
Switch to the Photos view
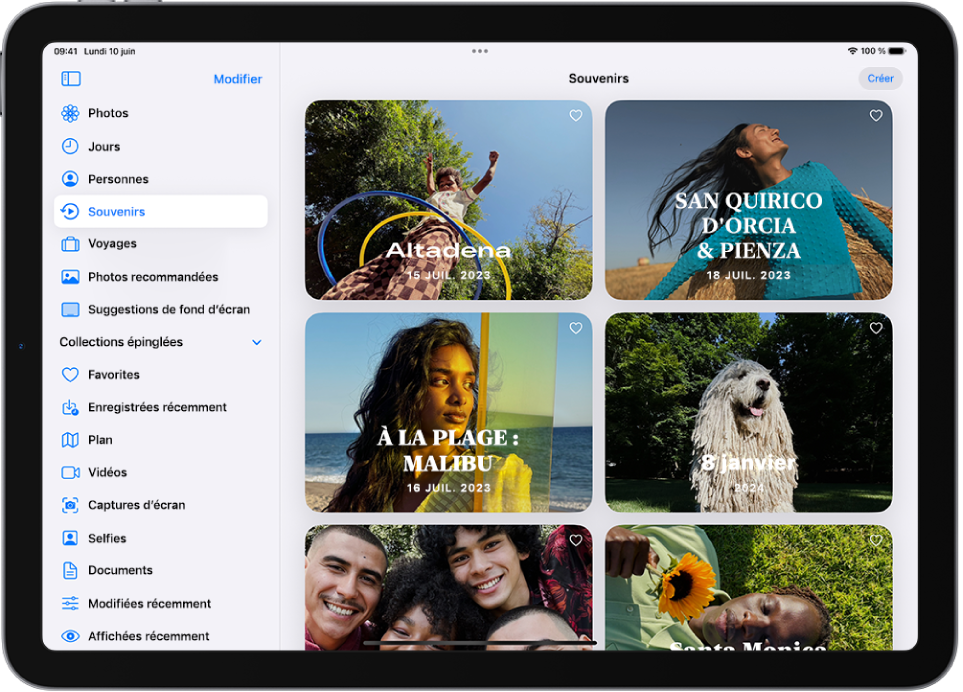(x=110, y=113)
